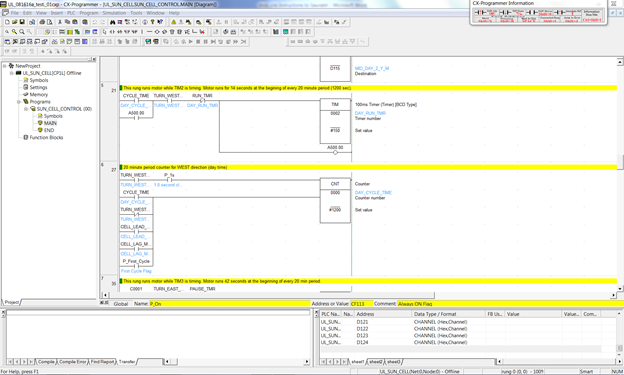The image size is (624, 375).
Task: Click the ladder diagram scroll down arrow
Action: pyautogui.click(x=620, y=289)
